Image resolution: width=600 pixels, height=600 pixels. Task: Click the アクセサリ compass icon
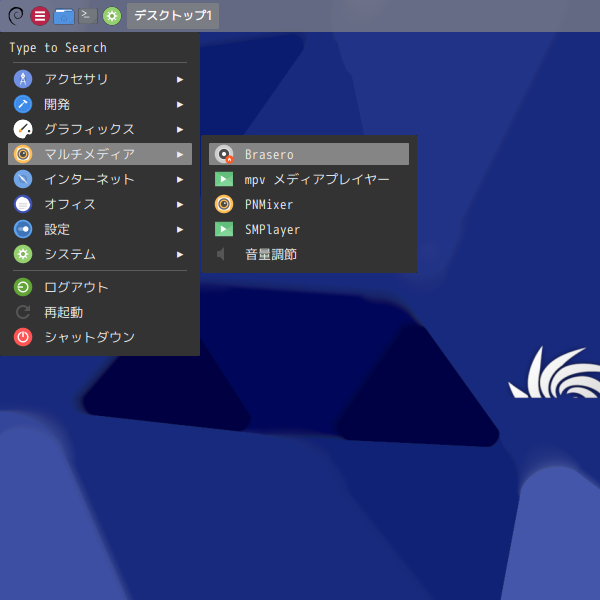[23, 79]
